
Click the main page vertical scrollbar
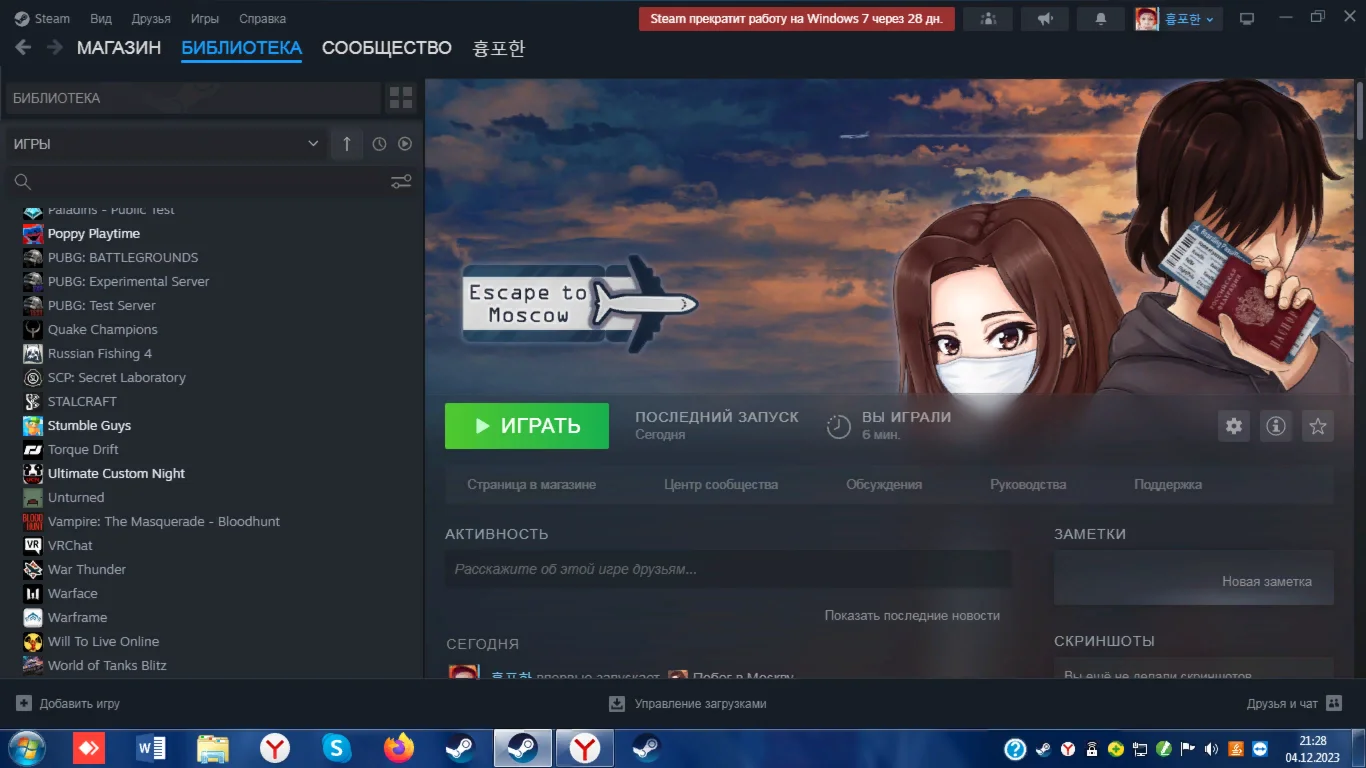click(1360, 110)
